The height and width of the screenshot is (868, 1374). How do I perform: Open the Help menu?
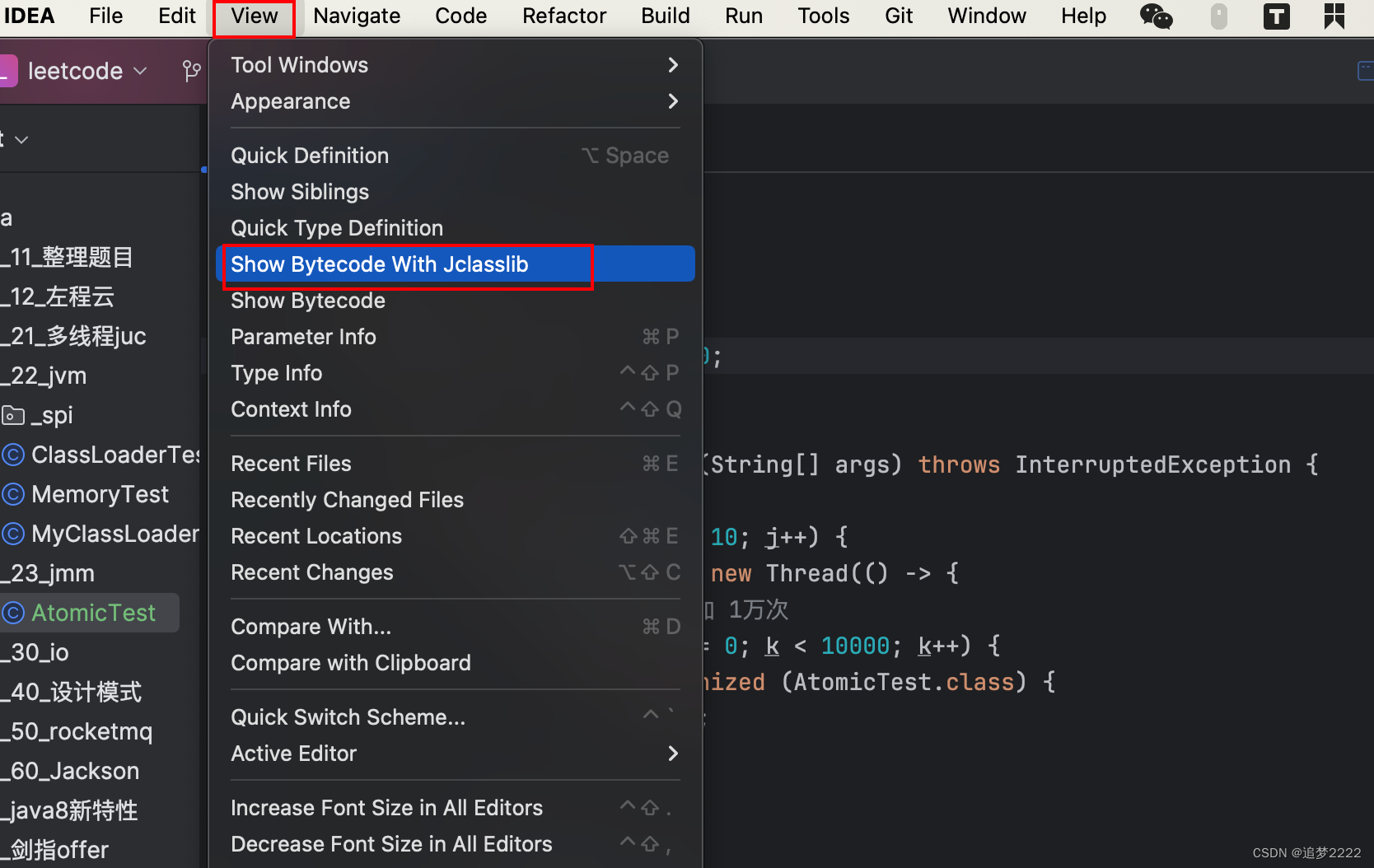click(x=1083, y=16)
